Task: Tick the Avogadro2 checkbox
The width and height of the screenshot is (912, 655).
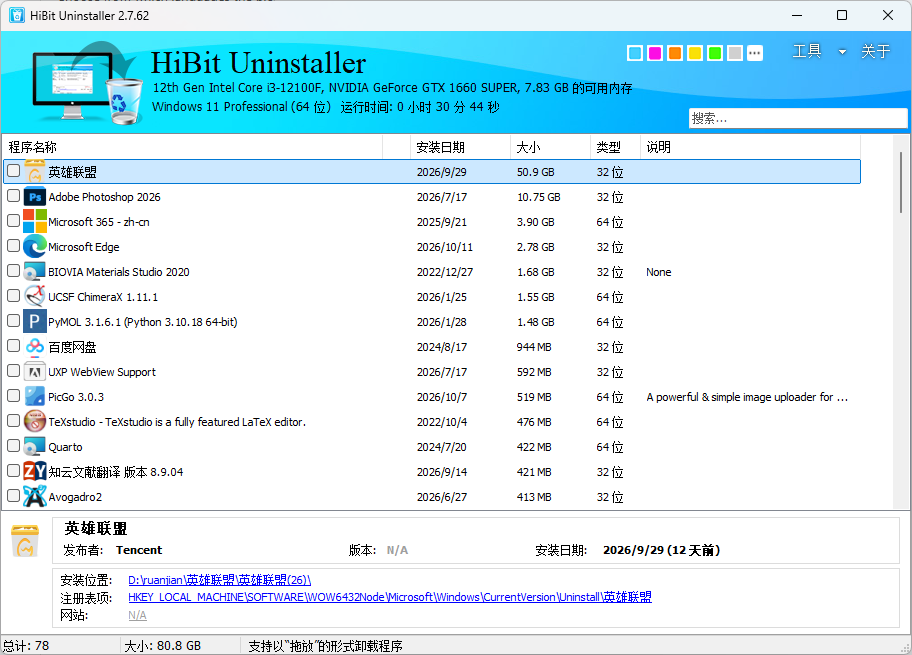Action: (x=13, y=496)
